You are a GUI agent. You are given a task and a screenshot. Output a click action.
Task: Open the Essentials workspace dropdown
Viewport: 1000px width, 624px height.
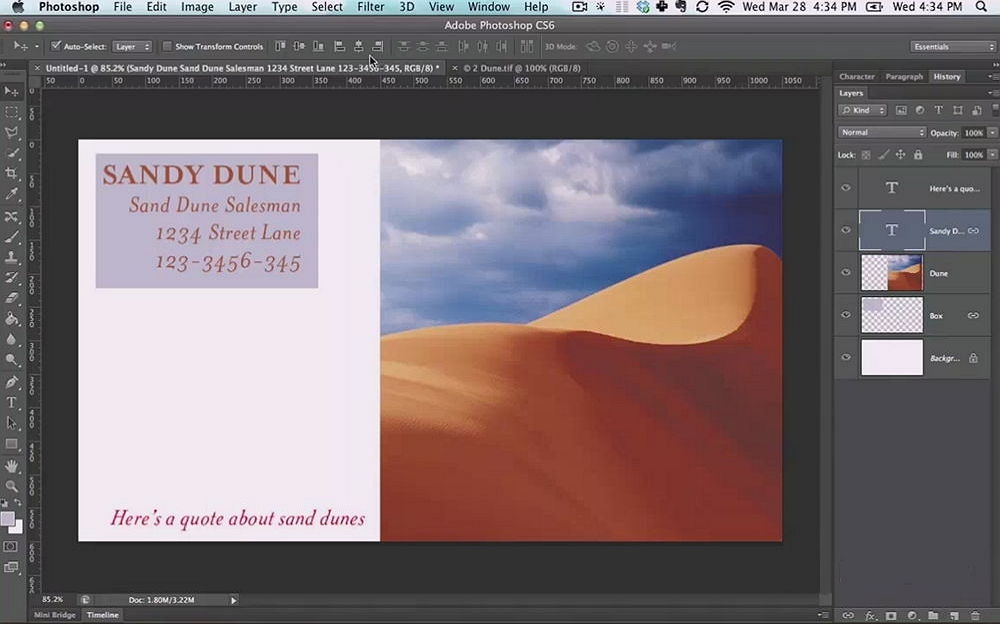coord(953,47)
